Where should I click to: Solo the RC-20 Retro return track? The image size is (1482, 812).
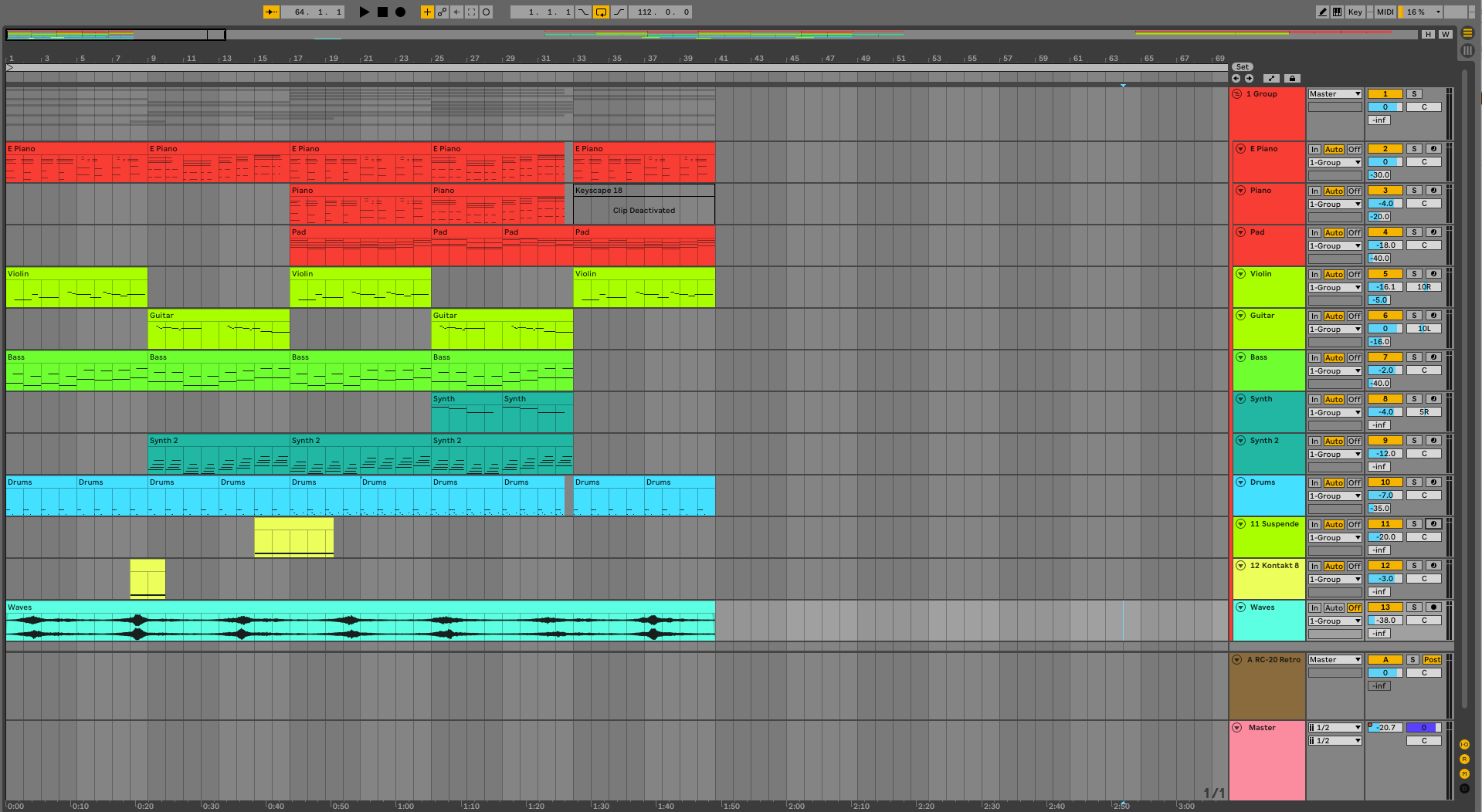(1412, 660)
